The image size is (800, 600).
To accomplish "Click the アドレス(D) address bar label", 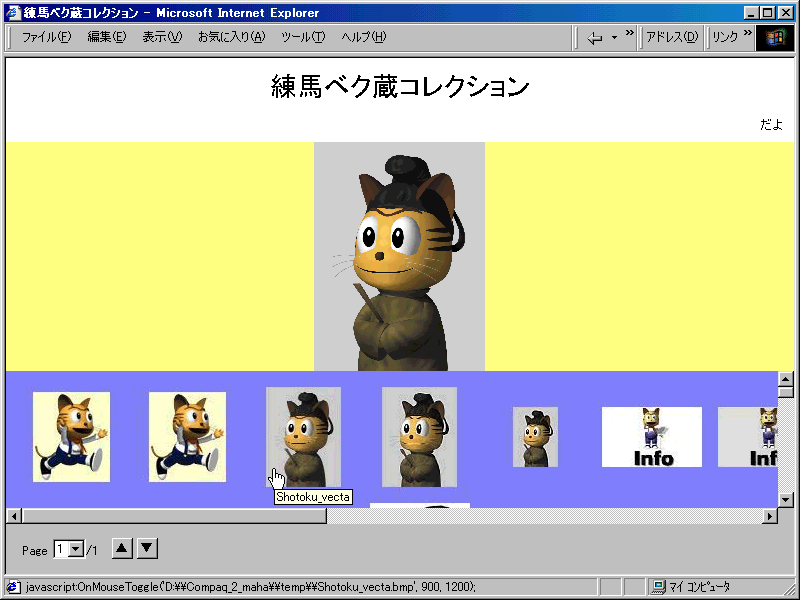I will click(672, 37).
